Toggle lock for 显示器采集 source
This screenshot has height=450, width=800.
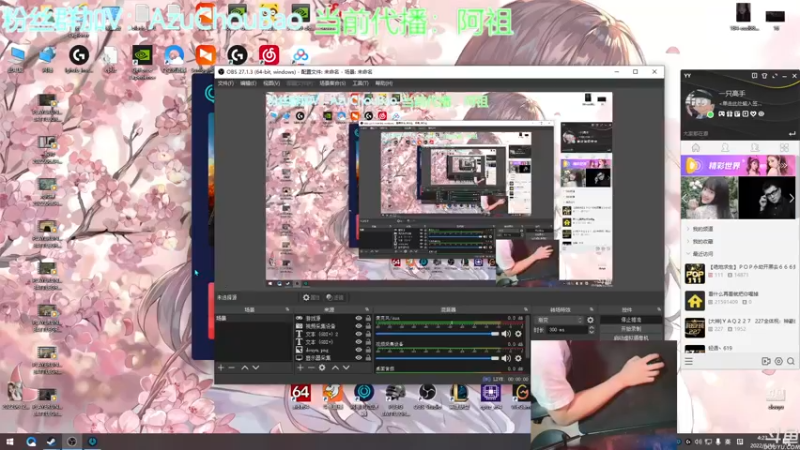(x=368, y=358)
